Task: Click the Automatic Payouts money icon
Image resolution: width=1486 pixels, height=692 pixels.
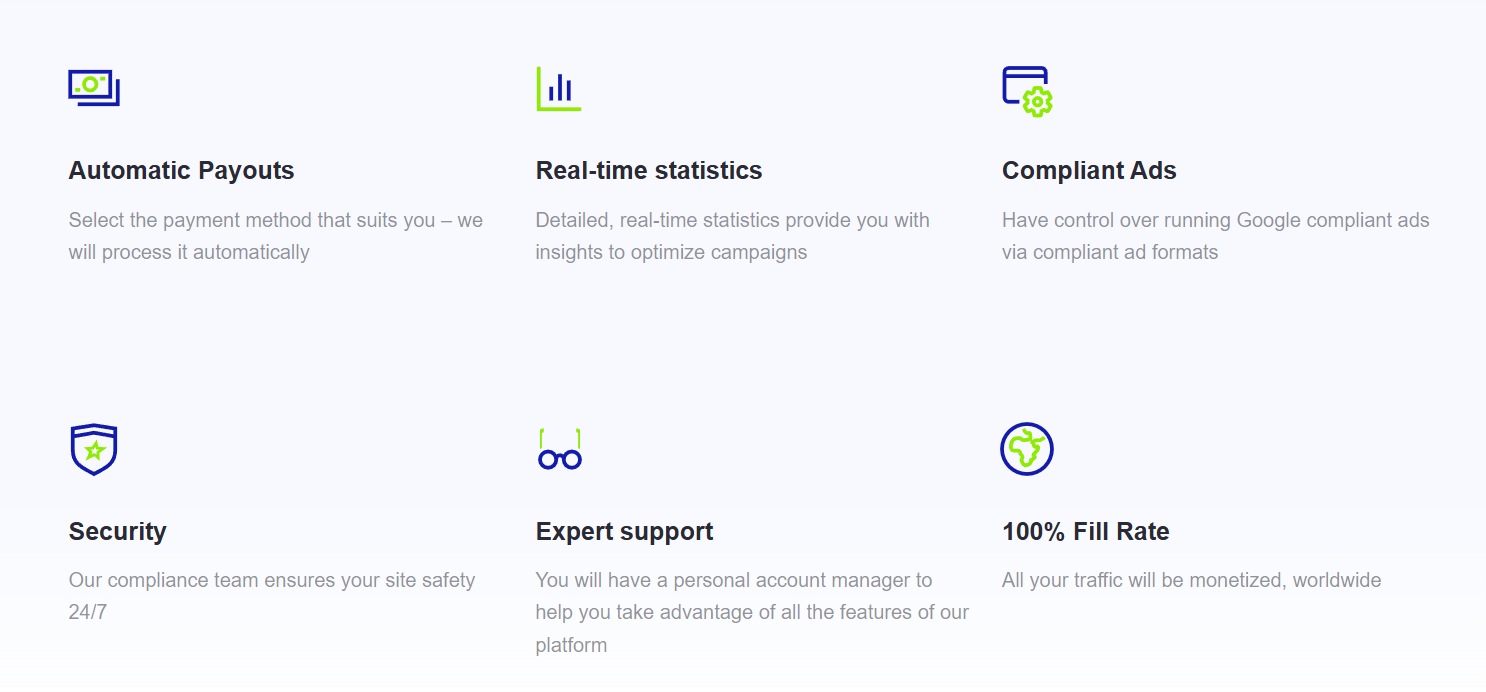Action: click(x=94, y=88)
